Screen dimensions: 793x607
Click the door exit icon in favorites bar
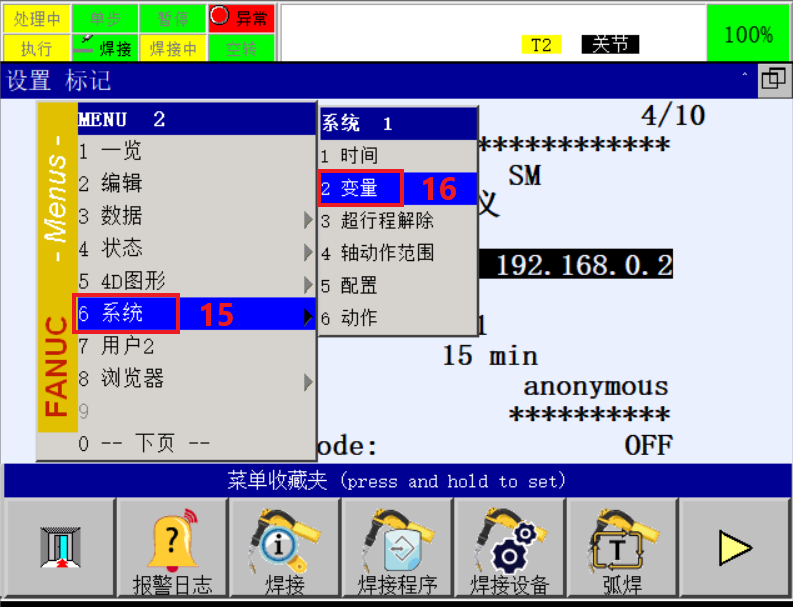click(60, 547)
